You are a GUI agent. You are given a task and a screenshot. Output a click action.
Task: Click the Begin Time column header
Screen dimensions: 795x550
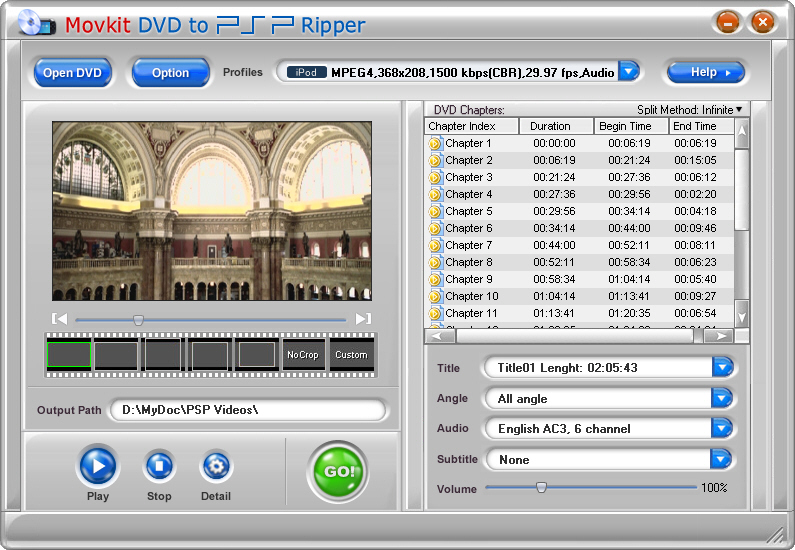tap(631, 126)
